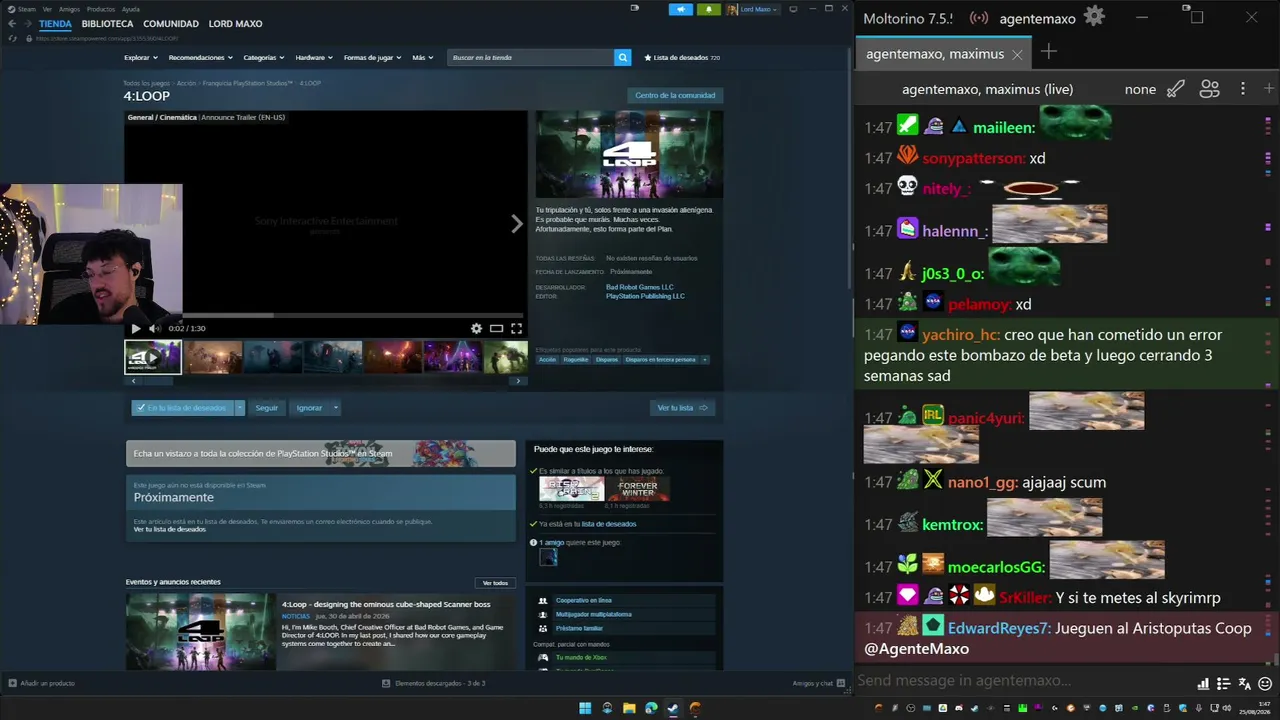Expand wishlist options dropdown arrow
The height and width of the screenshot is (720, 1280).
tap(240, 408)
